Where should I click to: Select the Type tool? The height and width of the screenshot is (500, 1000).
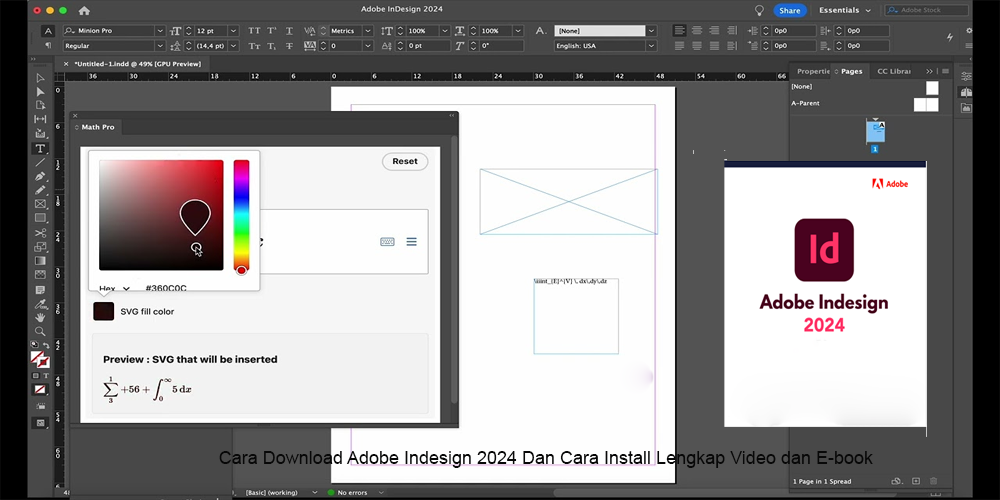pos(40,148)
